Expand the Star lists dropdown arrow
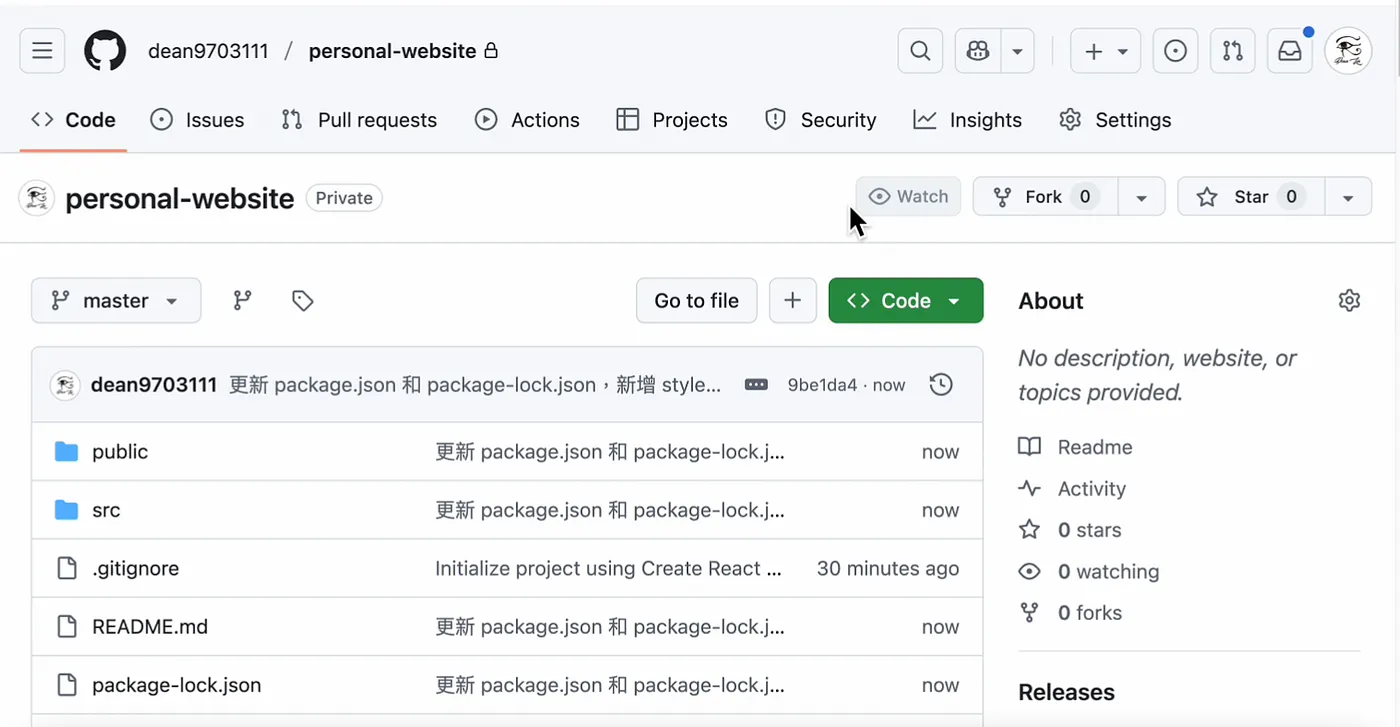The image size is (1400, 727). click(1348, 197)
